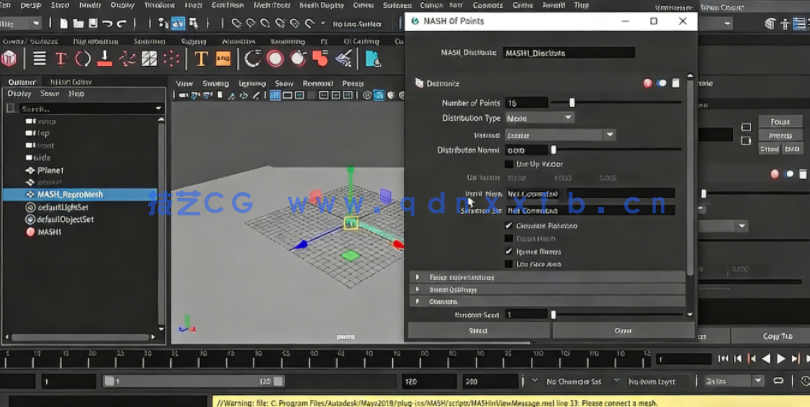Click the Focus button in right panel
Image resolution: width=810 pixels, height=407 pixels.
780,122
